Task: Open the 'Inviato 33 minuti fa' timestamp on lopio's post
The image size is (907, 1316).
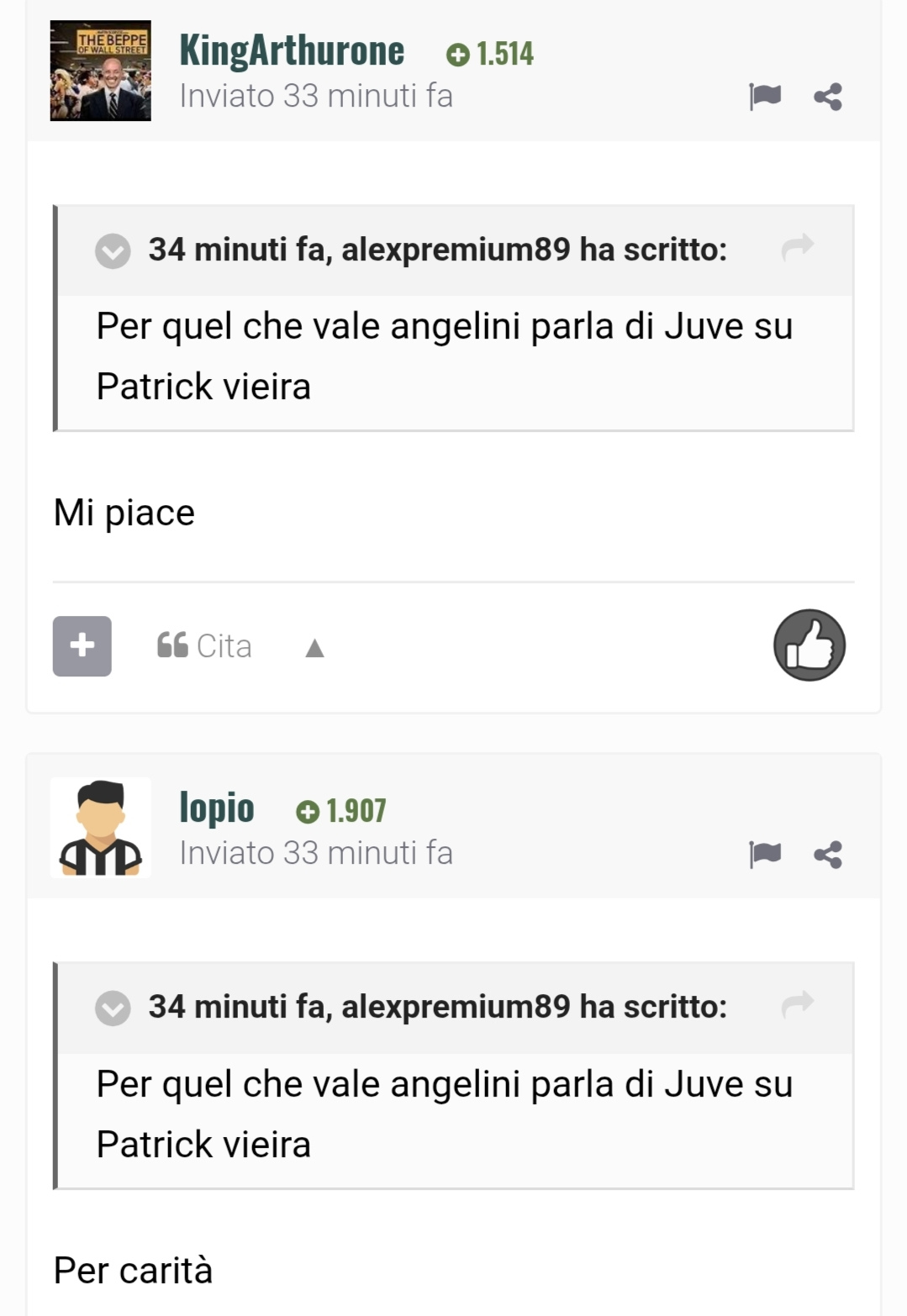Action: [316, 853]
